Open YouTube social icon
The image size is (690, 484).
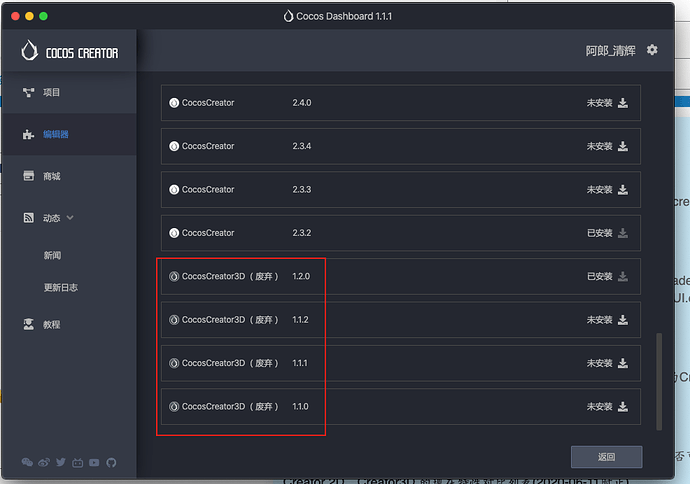[94, 462]
